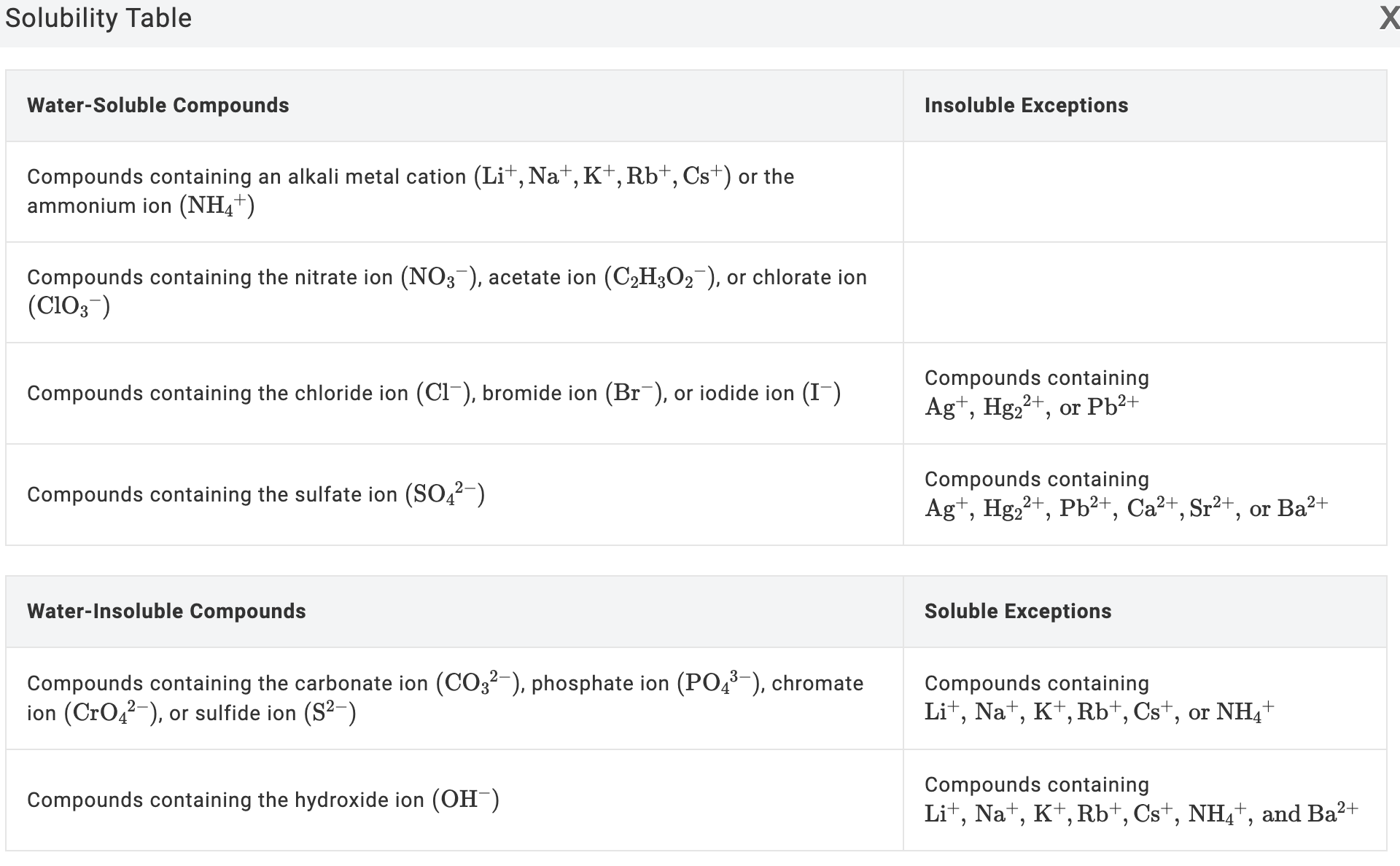The width and height of the screenshot is (1400, 866).
Task: Click the chlorate ion formula ClO3
Action: point(69,307)
